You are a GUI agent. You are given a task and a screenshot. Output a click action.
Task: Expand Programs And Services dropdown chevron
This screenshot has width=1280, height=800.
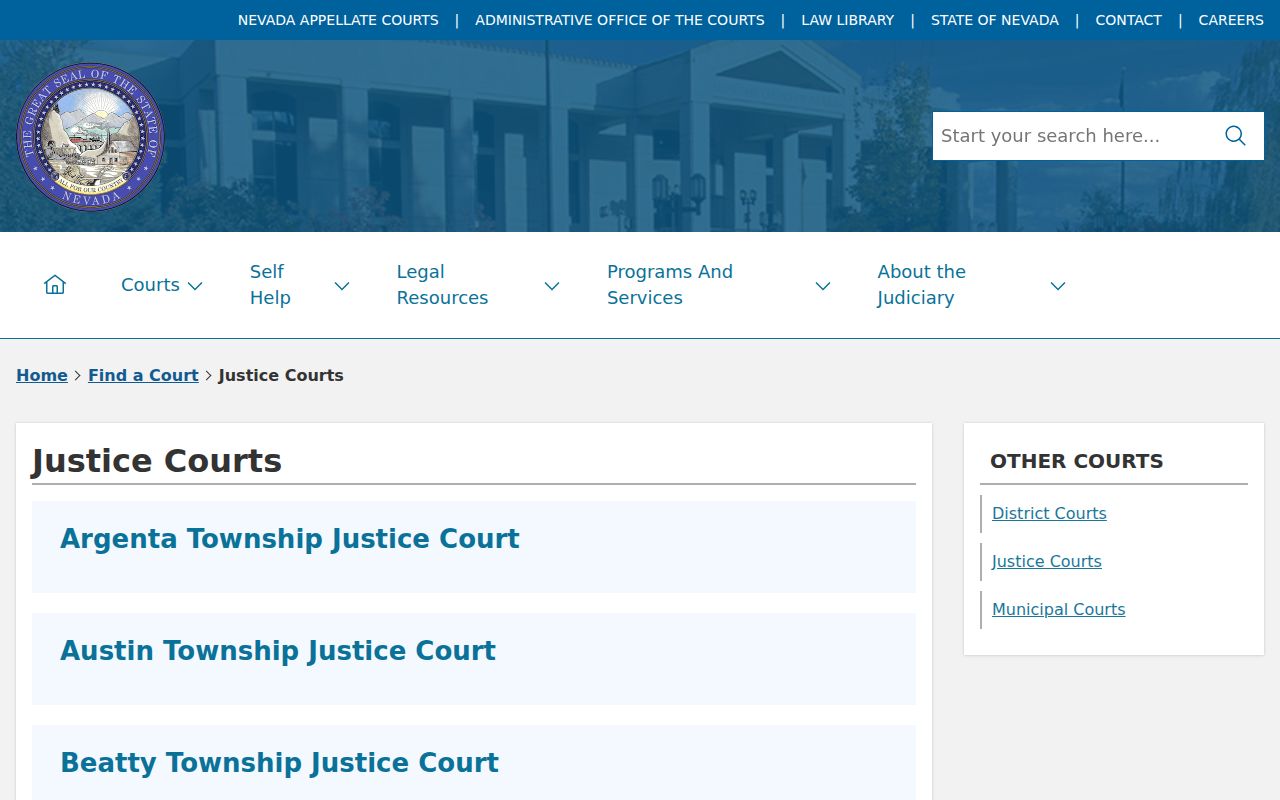pos(823,286)
